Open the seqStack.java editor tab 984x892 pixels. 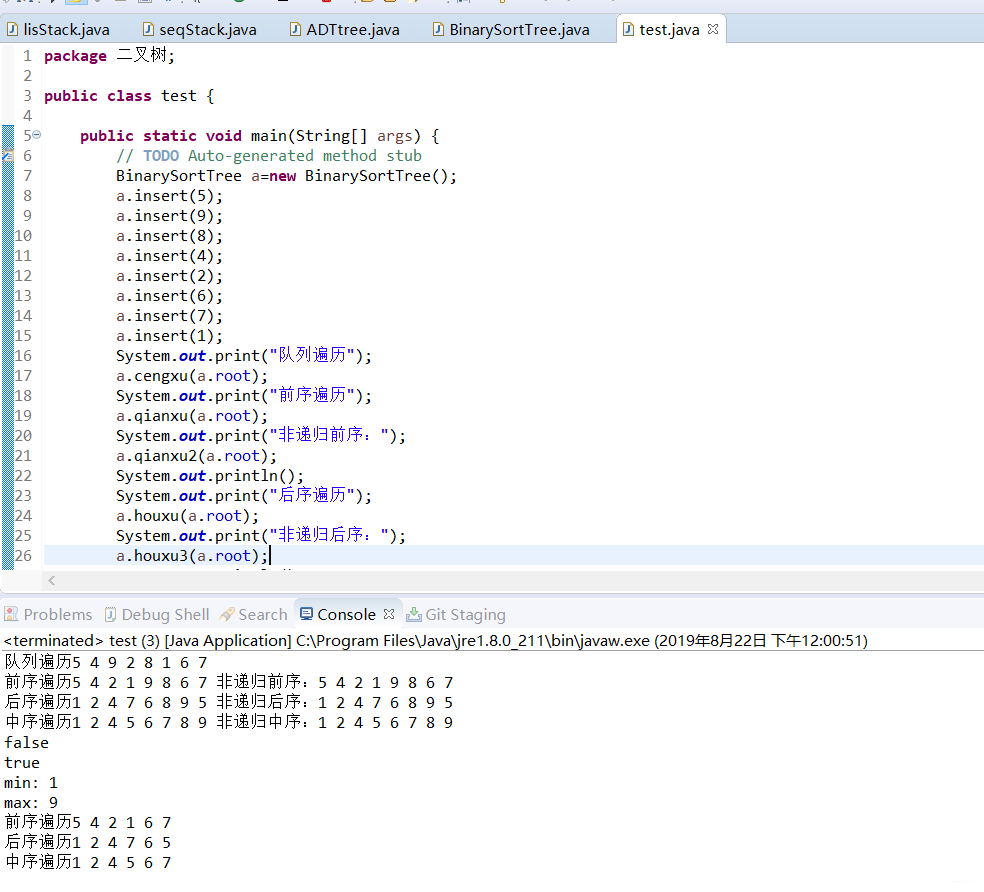point(200,30)
